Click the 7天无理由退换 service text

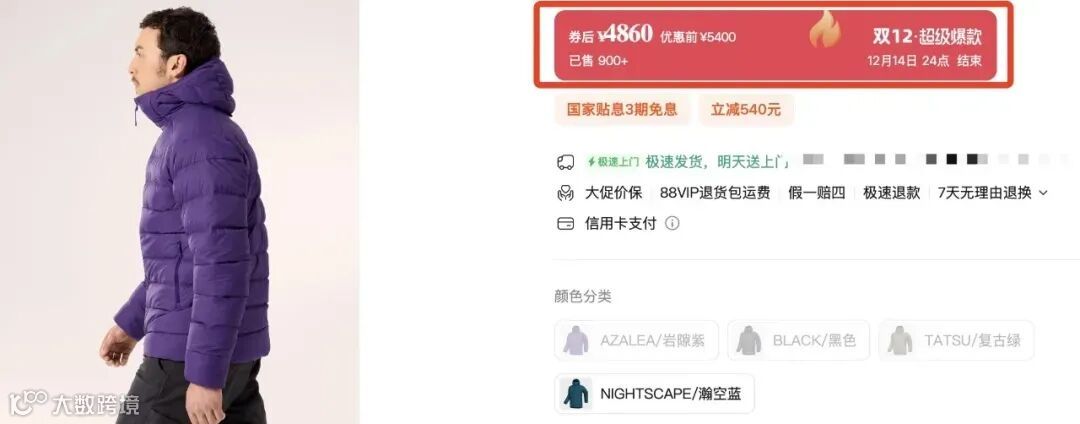(984, 193)
